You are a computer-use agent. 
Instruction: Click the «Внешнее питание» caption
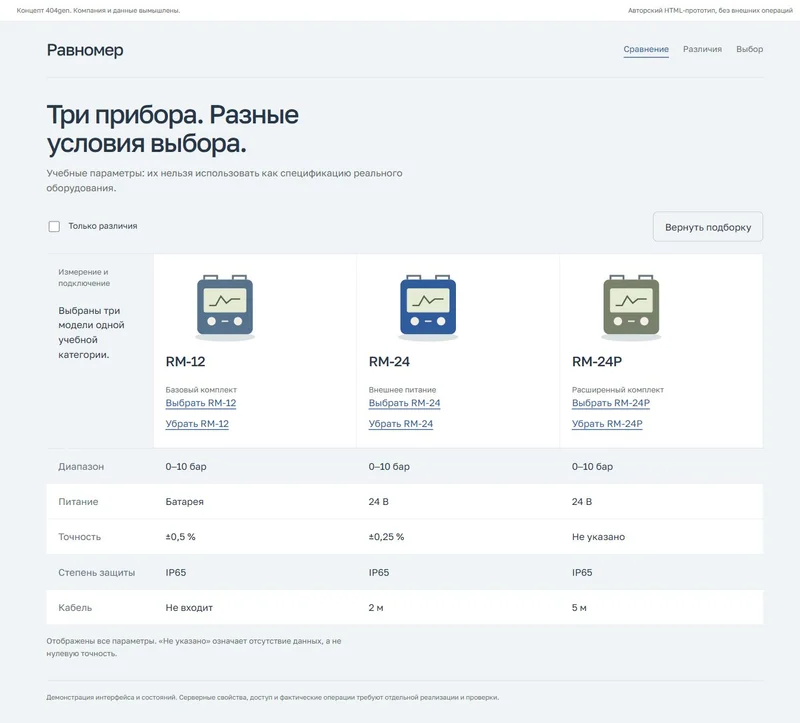[403, 390]
